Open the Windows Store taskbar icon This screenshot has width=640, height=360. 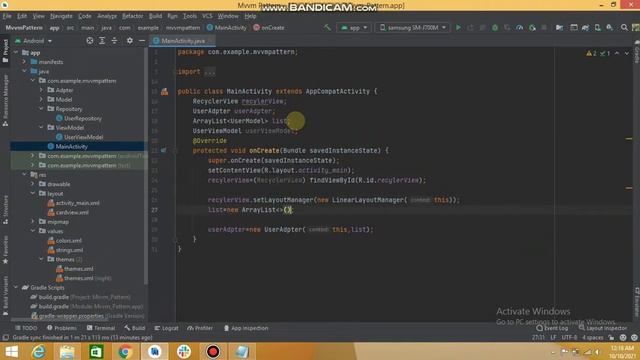click(x=96, y=351)
